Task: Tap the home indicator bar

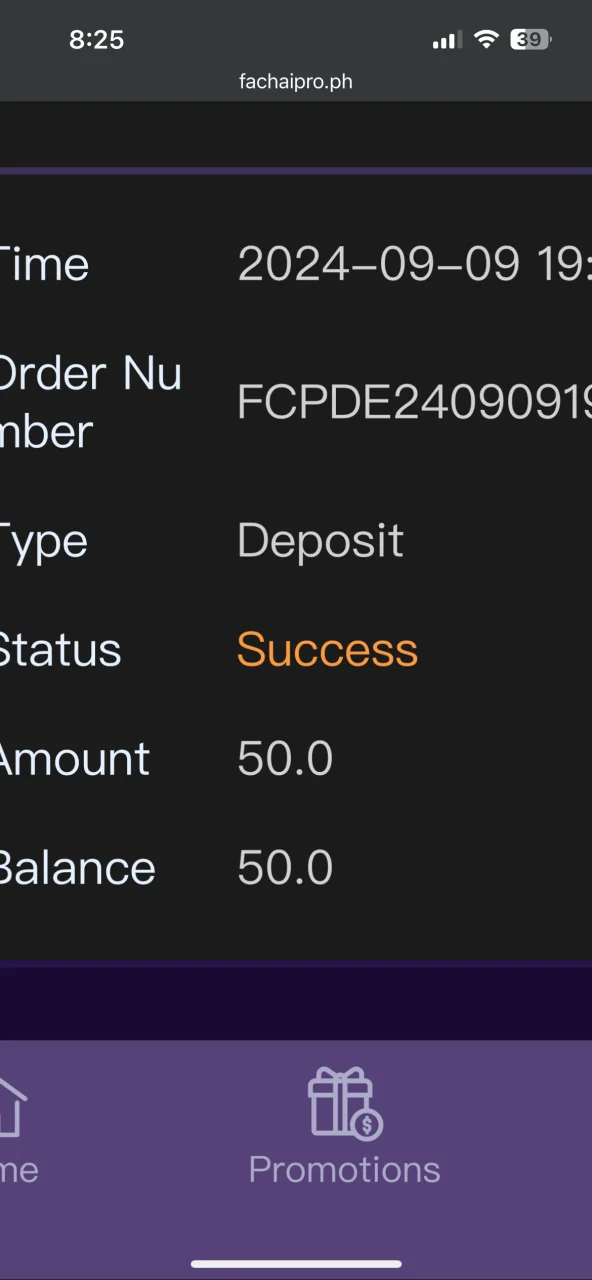Action: point(296,1264)
